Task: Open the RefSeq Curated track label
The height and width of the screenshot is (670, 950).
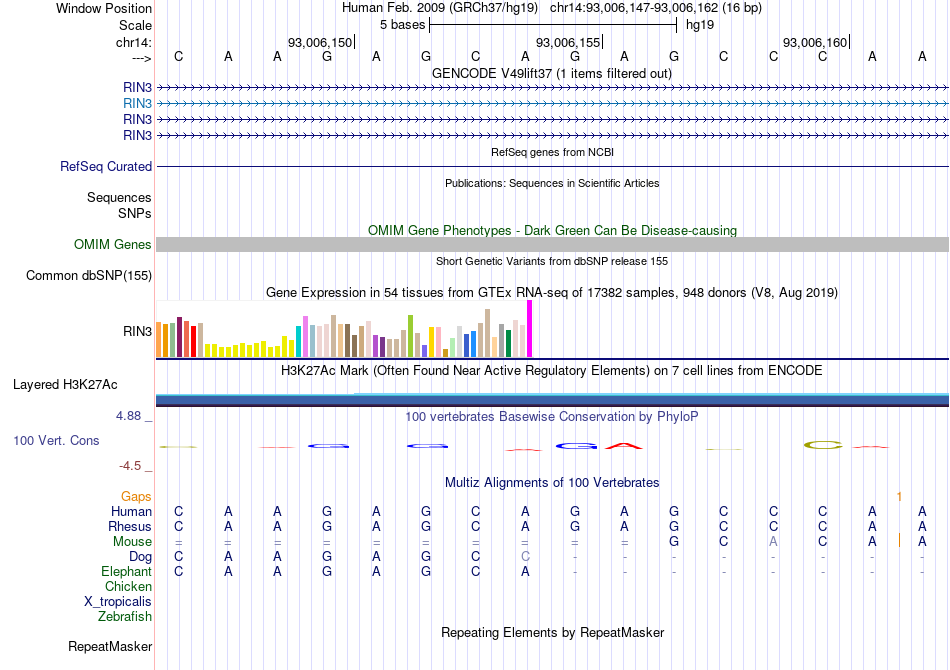Action: [105, 167]
